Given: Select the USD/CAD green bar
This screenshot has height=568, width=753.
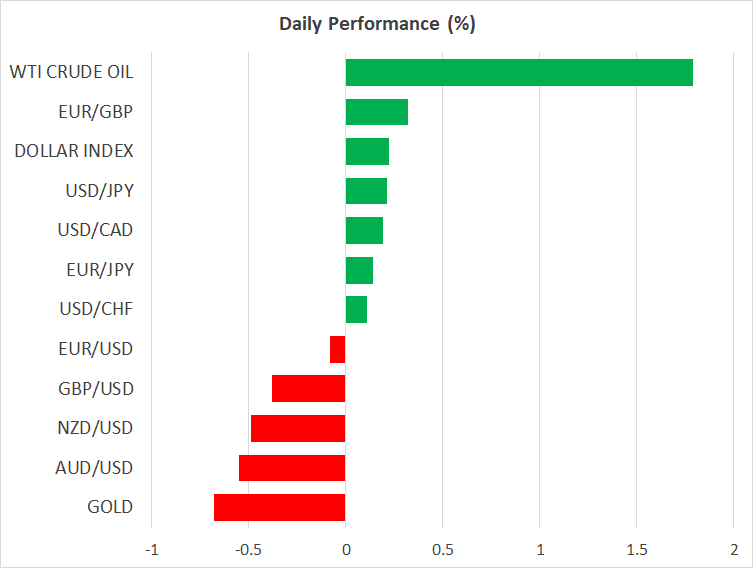Looking at the screenshot, I should coord(364,230).
